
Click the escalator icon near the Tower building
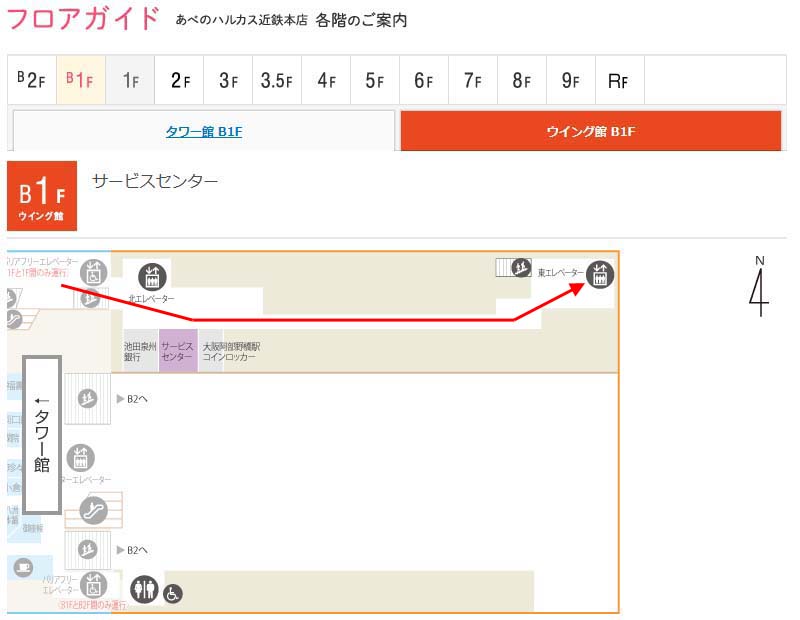pos(94,509)
